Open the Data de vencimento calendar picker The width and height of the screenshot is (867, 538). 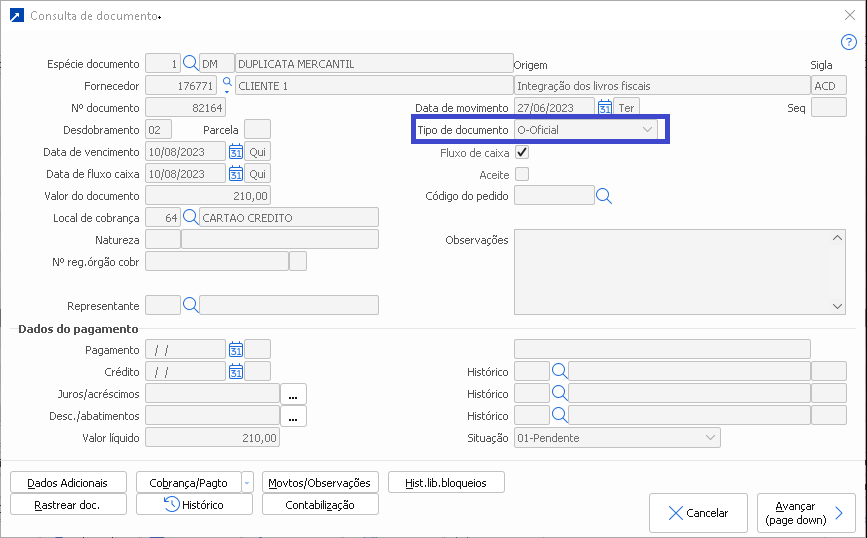236,152
